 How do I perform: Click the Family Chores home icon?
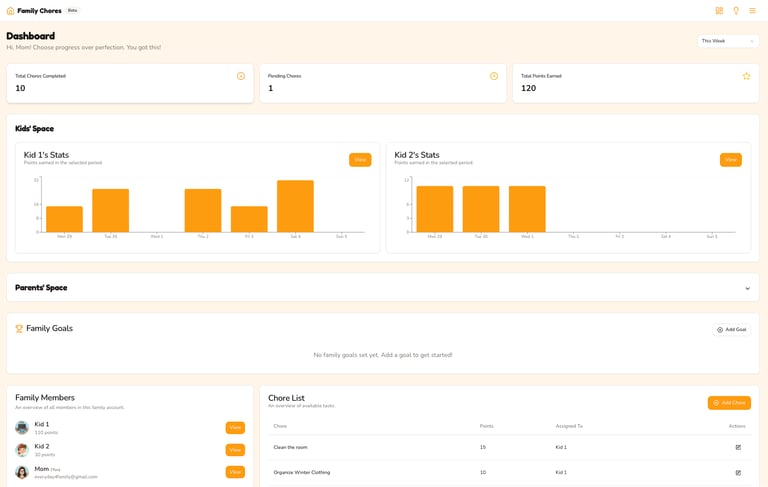(x=10, y=11)
